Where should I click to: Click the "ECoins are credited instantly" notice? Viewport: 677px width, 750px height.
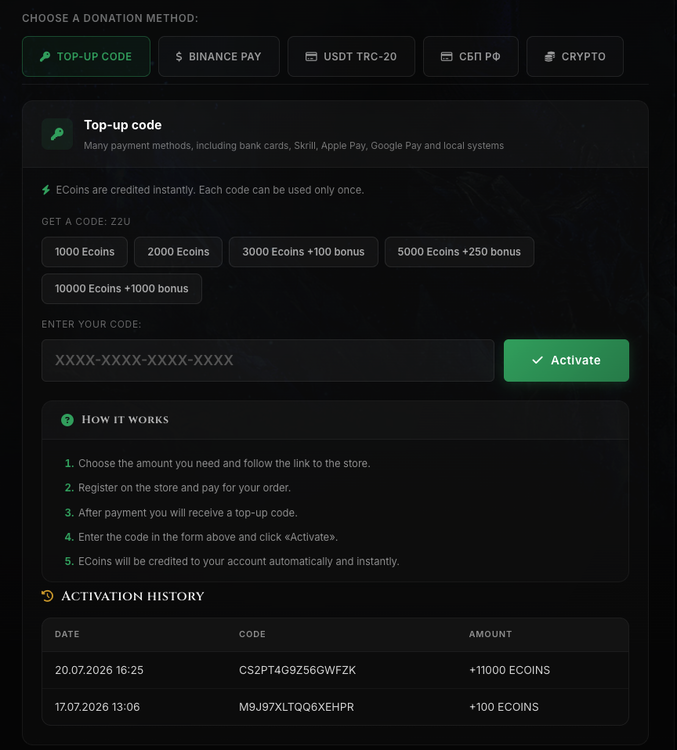(x=210, y=190)
